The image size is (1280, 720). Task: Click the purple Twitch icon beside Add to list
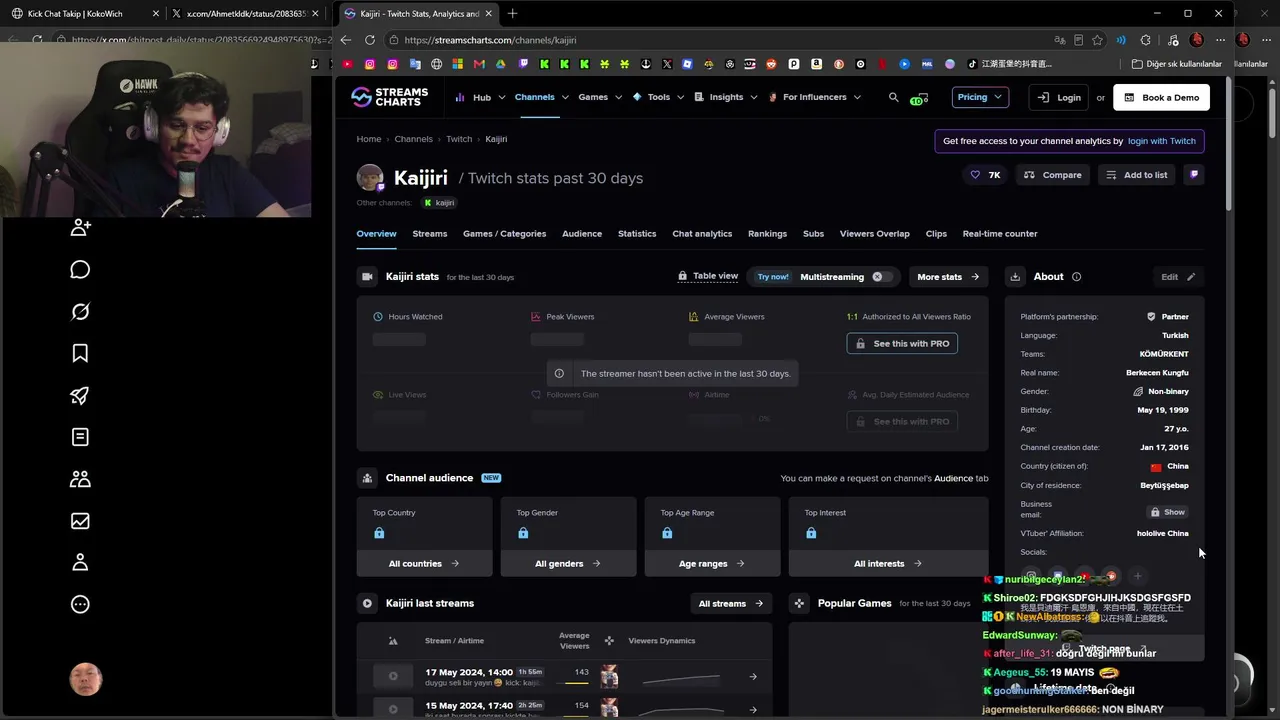point(1193,175)
